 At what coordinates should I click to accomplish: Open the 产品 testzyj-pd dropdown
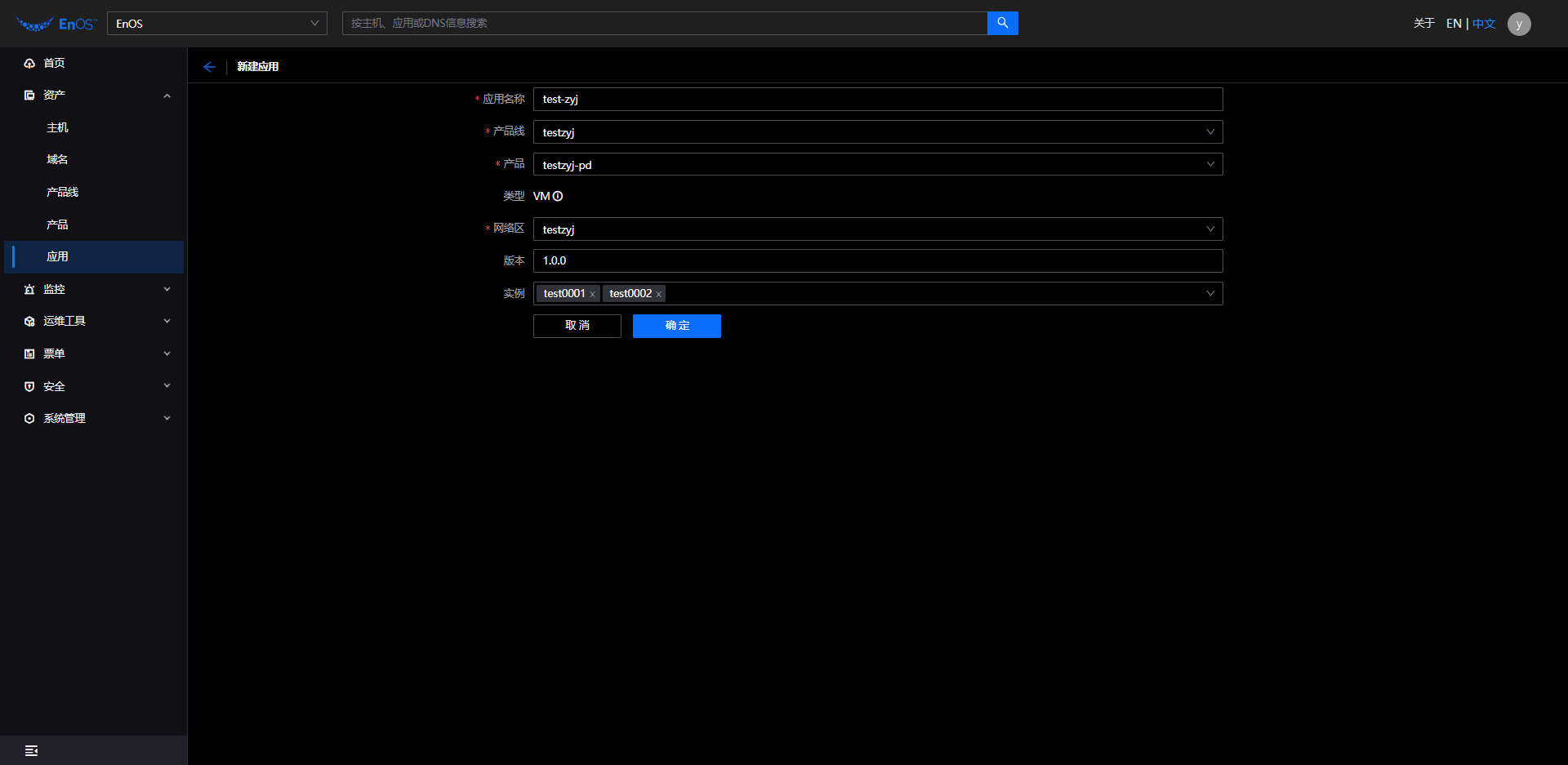pos(878,164)
